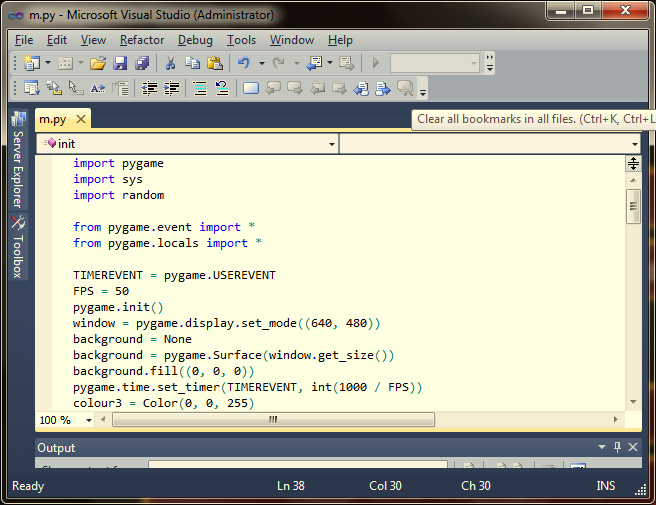Screen dimensions: 656x505
Task: Click the horizontal scrollbar thumb in the editor
Action: tap(273, 419)
